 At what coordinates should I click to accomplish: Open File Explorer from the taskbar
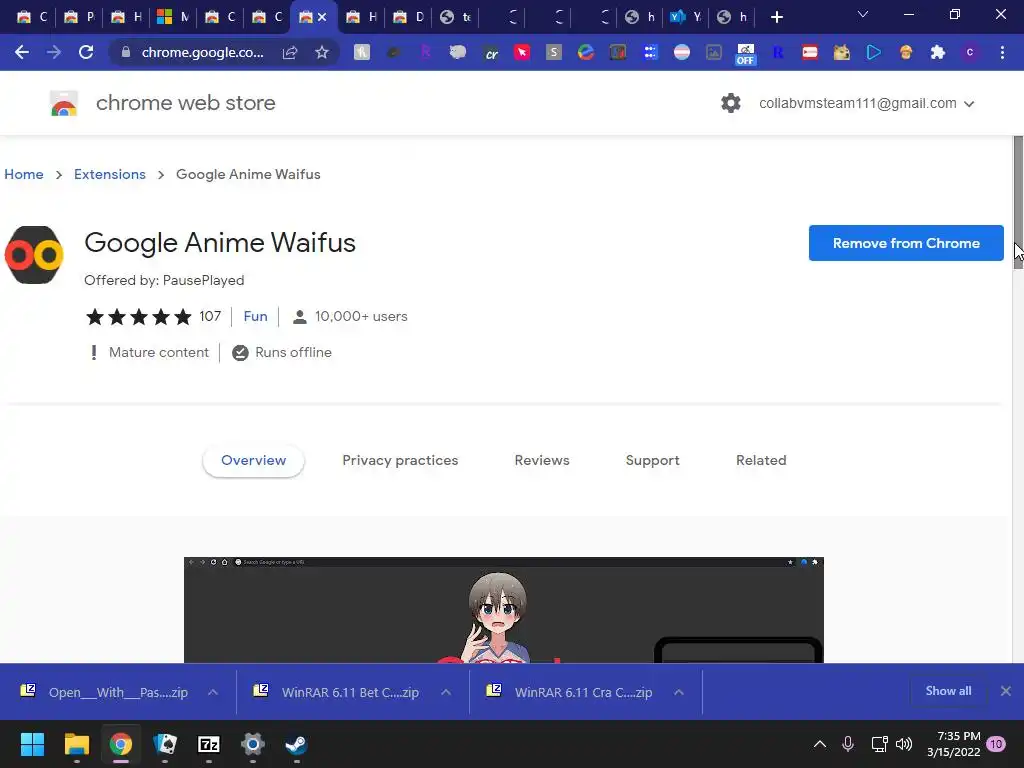(76, 744)
